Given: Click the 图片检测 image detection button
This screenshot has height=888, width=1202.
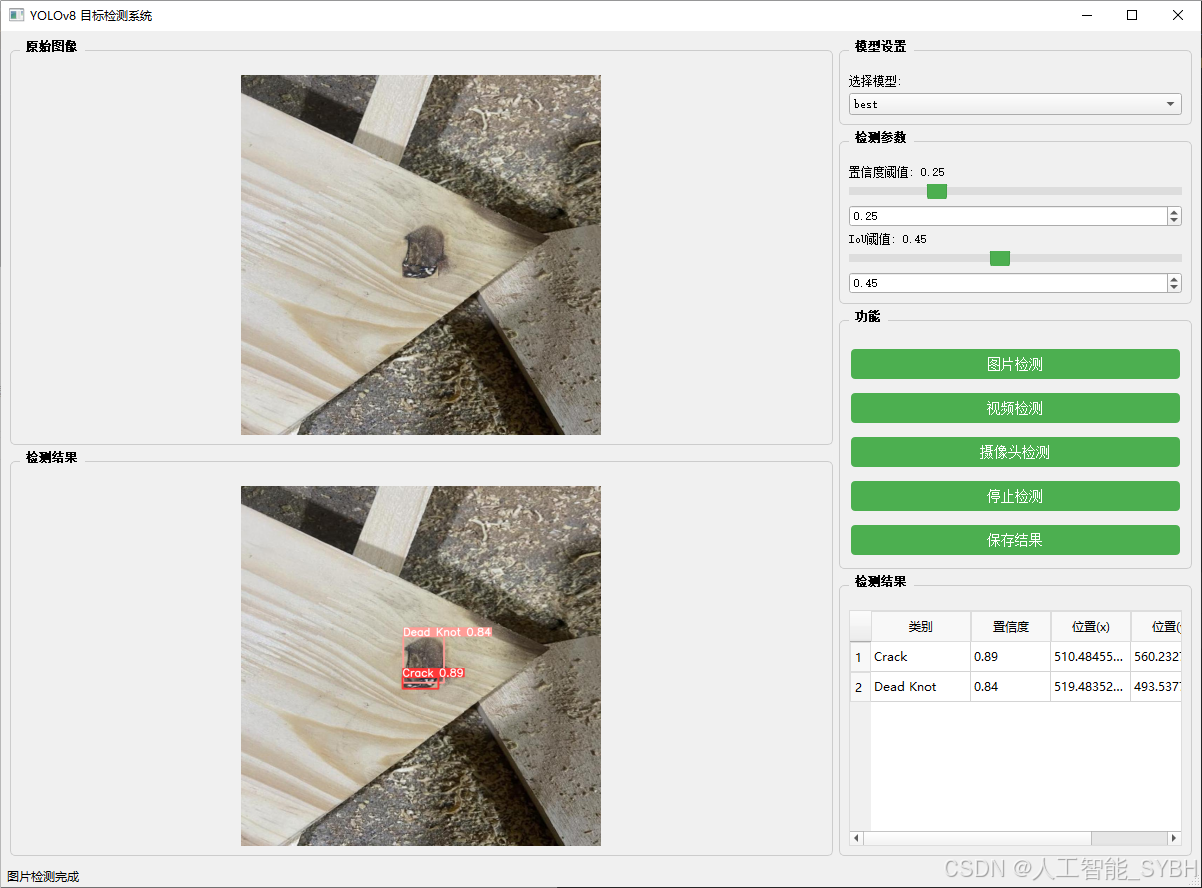Looking at the screenshot, I should (x=1015, y=364).
